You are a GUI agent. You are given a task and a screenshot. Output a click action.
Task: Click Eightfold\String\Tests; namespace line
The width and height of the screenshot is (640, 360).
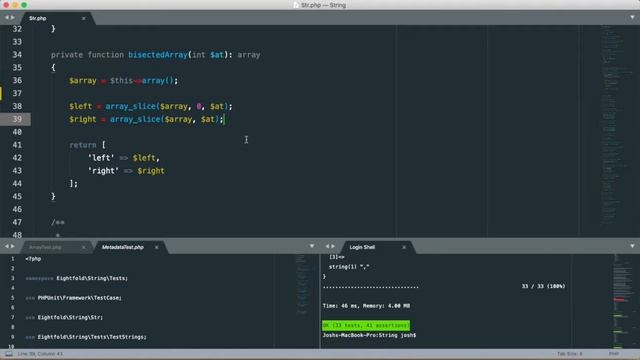coord(92,278)
